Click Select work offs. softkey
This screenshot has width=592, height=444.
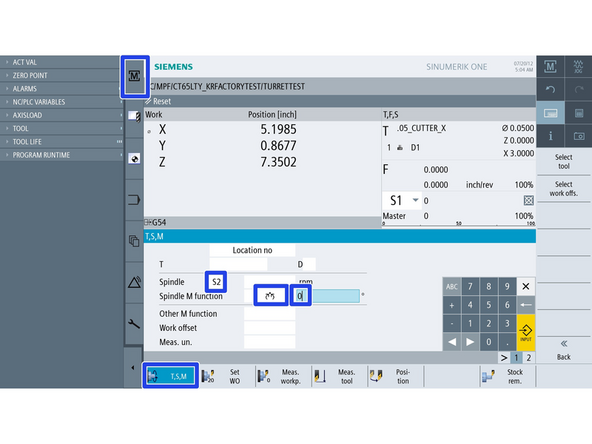click(564, 189)
